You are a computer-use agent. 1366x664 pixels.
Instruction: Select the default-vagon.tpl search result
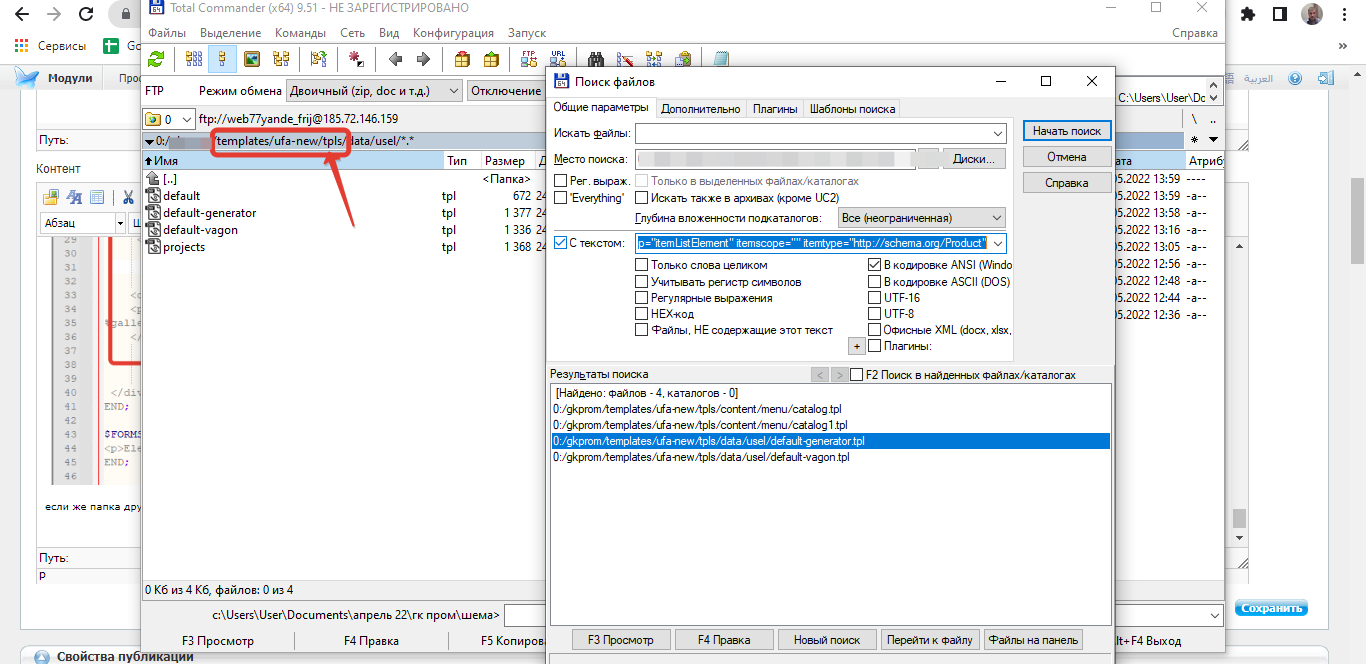[x=701, y=457]
